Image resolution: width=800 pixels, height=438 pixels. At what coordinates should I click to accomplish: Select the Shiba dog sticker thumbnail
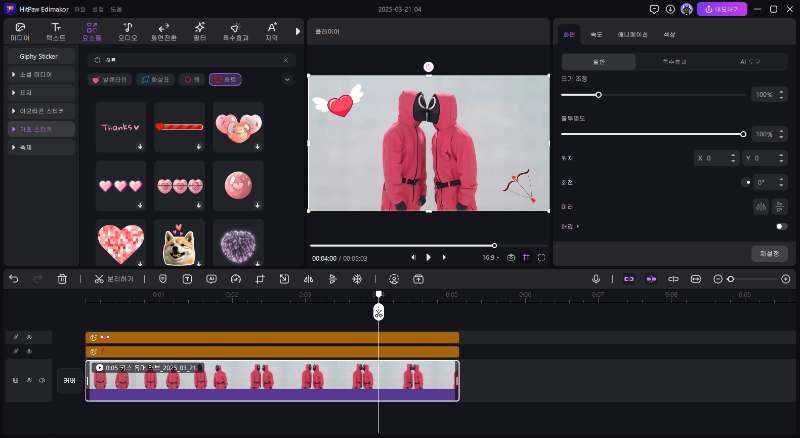coord(180,243)
